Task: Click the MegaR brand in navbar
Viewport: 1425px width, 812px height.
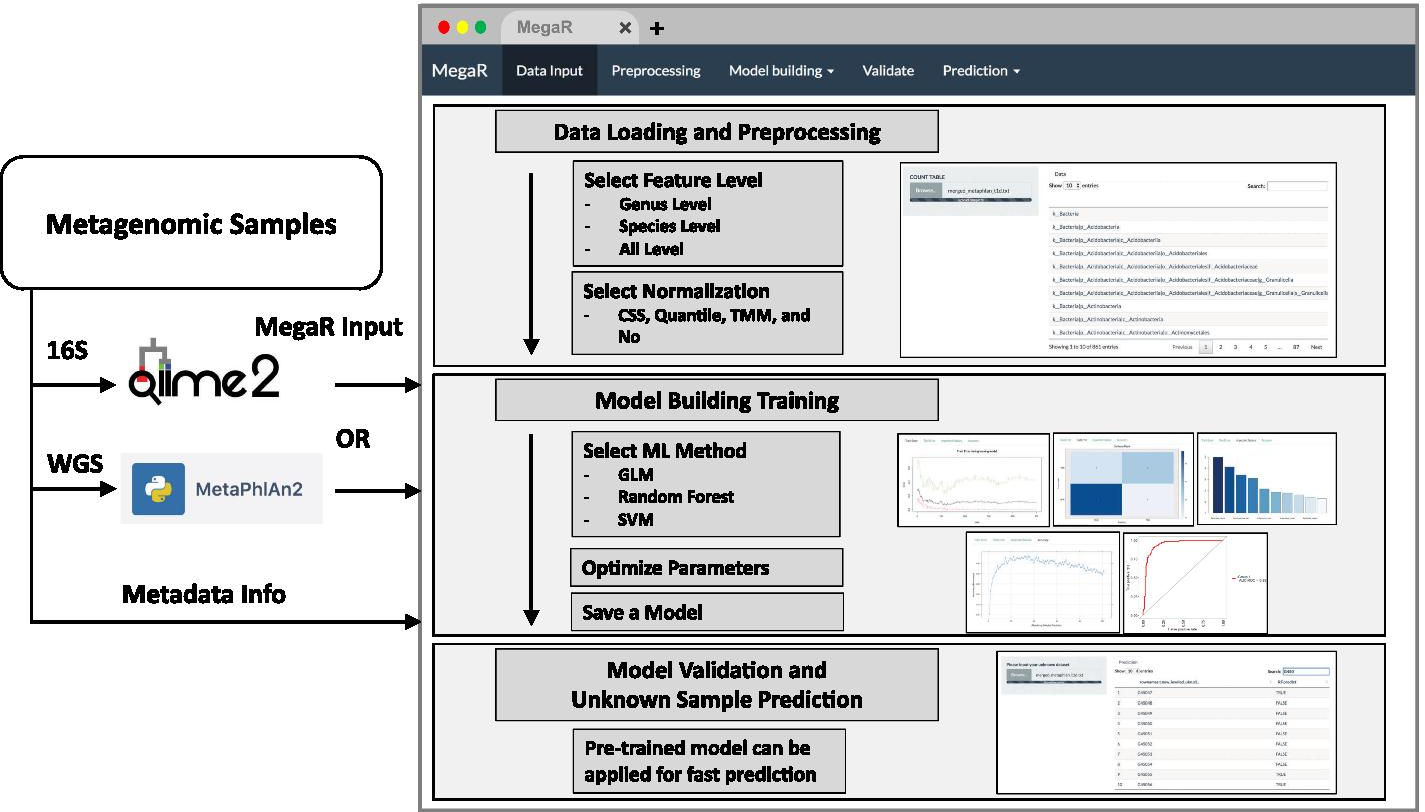Action: 460,71
